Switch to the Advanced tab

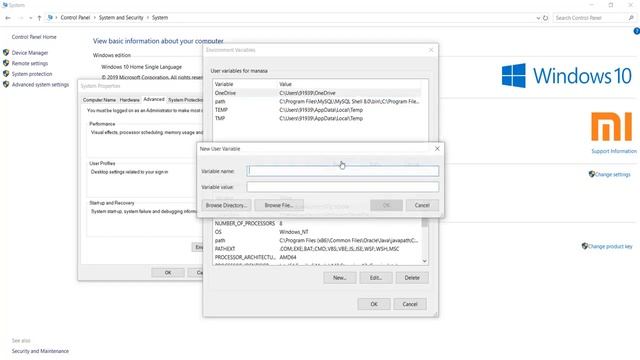(x=154, y=99)
